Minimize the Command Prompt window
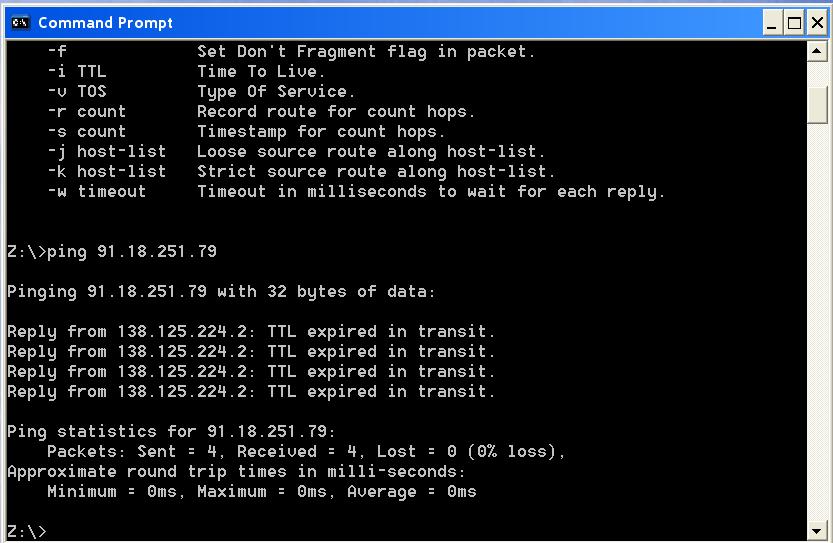The image size is (833, 543). tap(772, 23)
